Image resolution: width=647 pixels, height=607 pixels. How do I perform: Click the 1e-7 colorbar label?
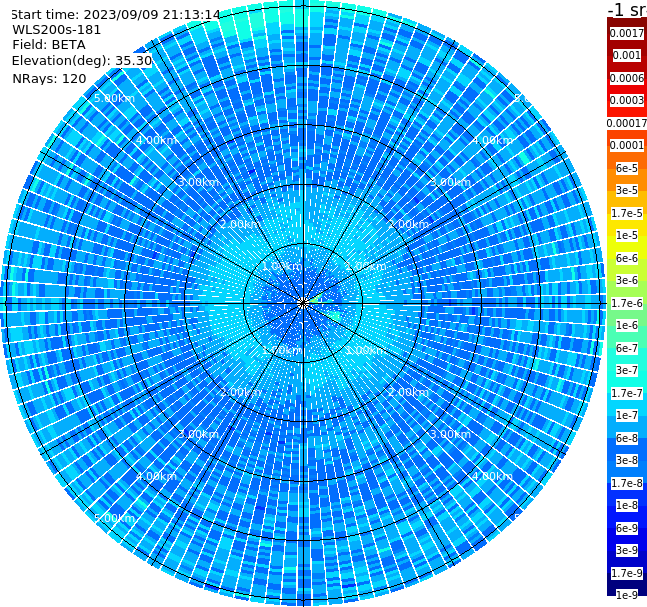[627, 415]
